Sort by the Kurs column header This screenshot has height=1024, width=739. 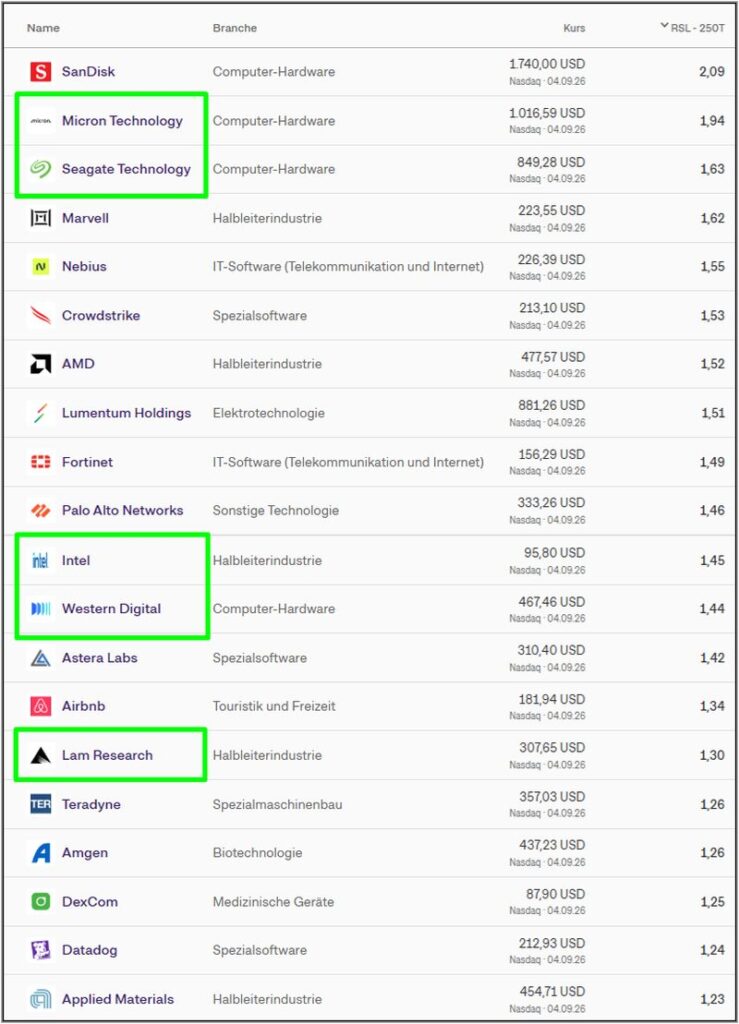(574, 28)
